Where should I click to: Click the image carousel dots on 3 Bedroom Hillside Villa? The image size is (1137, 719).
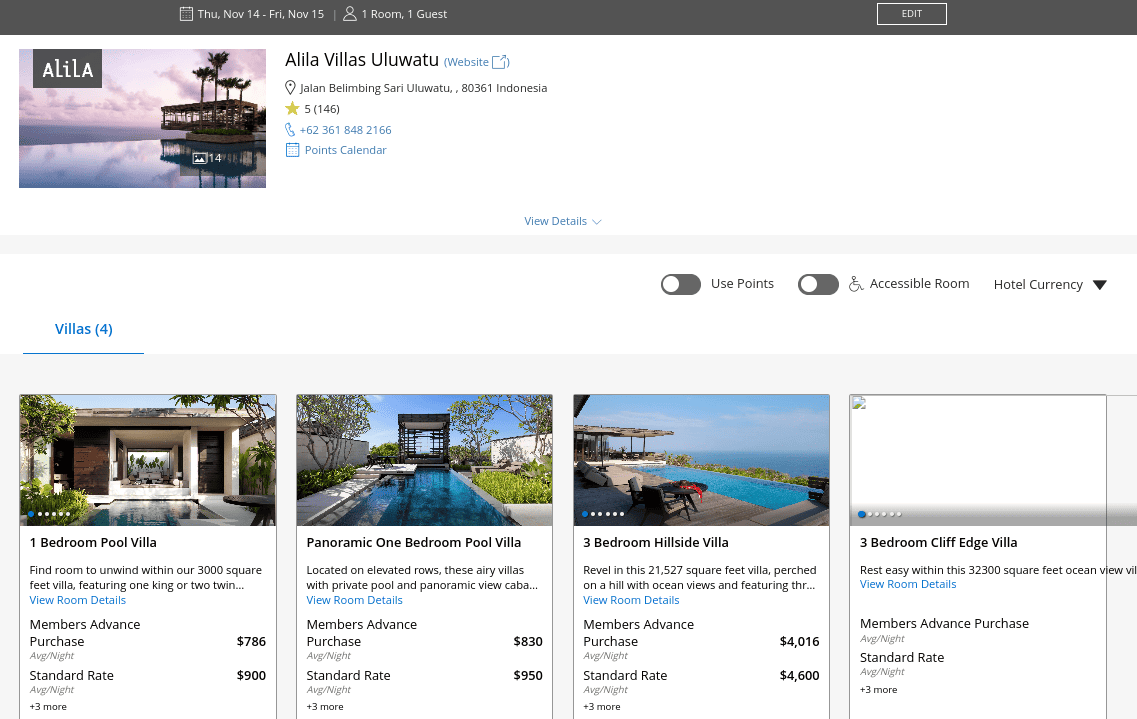(x=603, y=514)
